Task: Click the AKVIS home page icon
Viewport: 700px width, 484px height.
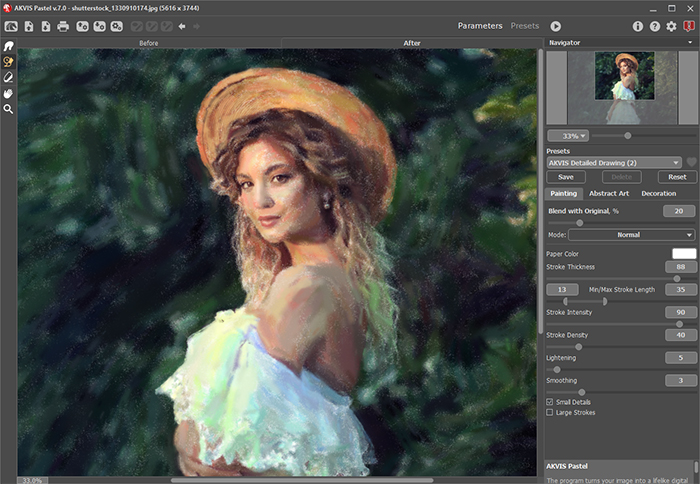Action: (10, 26)
